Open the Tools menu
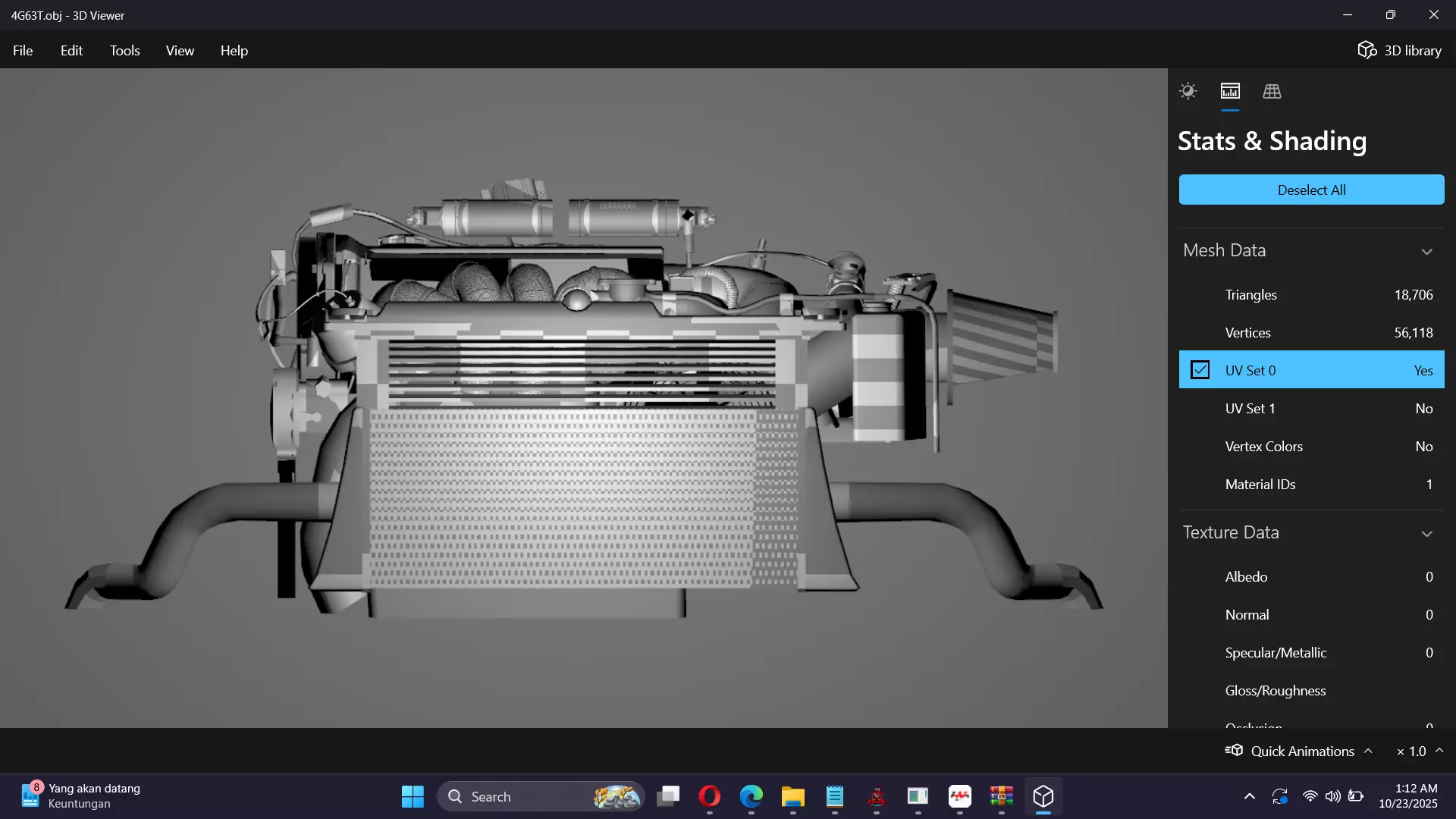The width and height of the screenshot is (1456, 819). click(x=124, y=50)
